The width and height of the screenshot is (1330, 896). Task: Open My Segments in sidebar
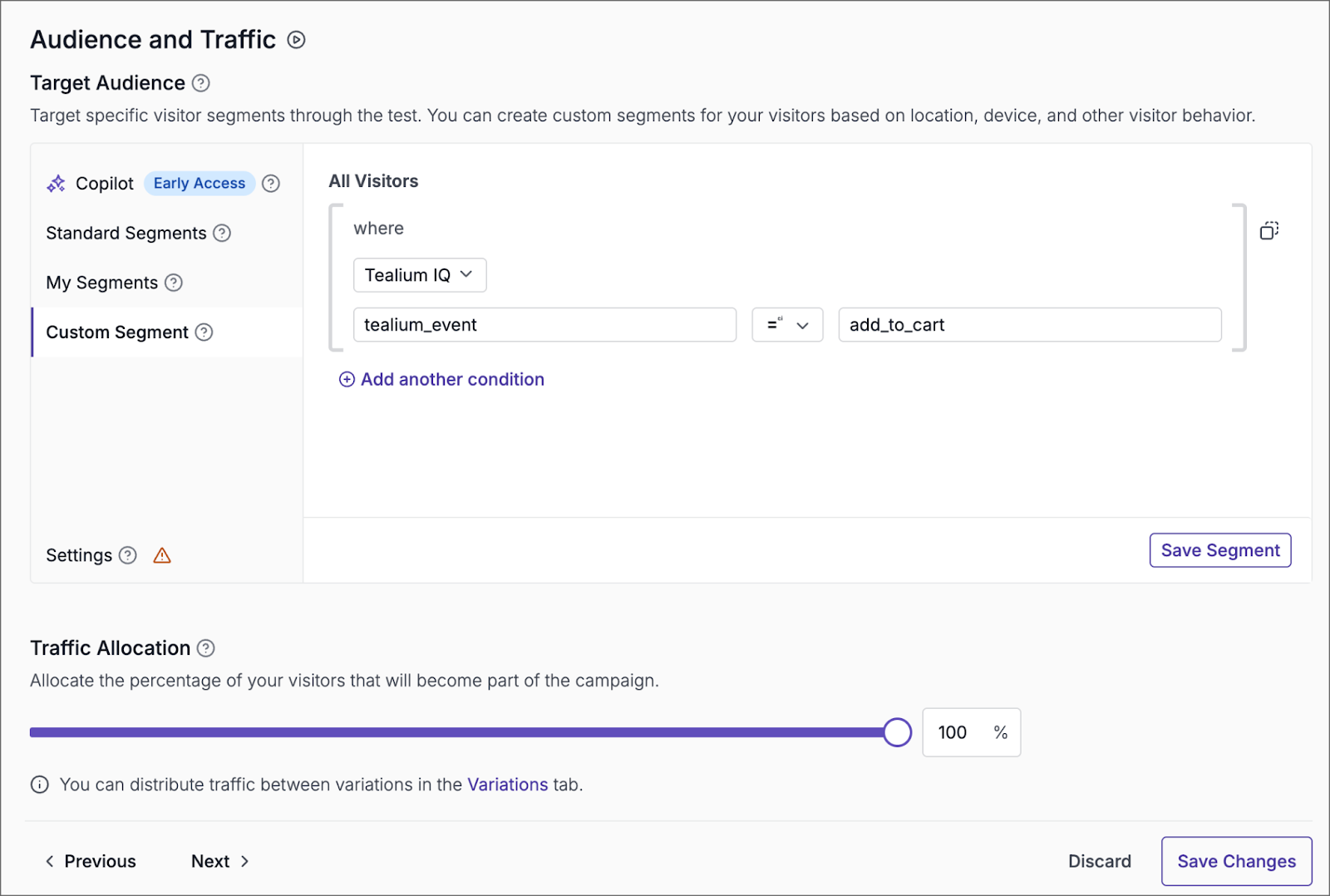click(101, 283)
